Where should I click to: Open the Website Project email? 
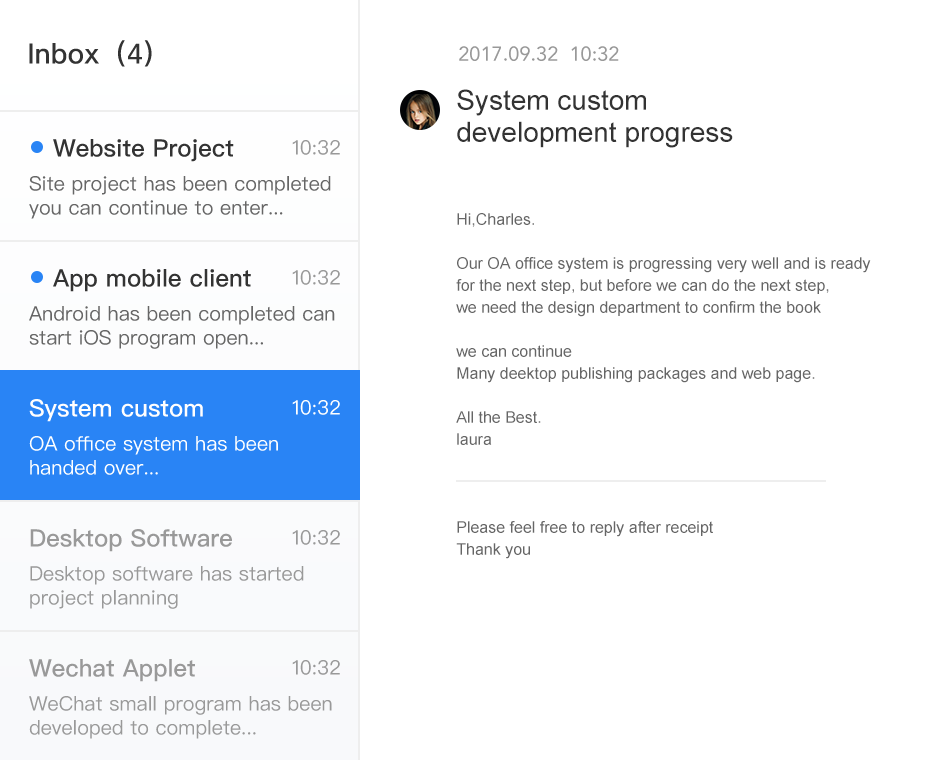coord(143,149)
